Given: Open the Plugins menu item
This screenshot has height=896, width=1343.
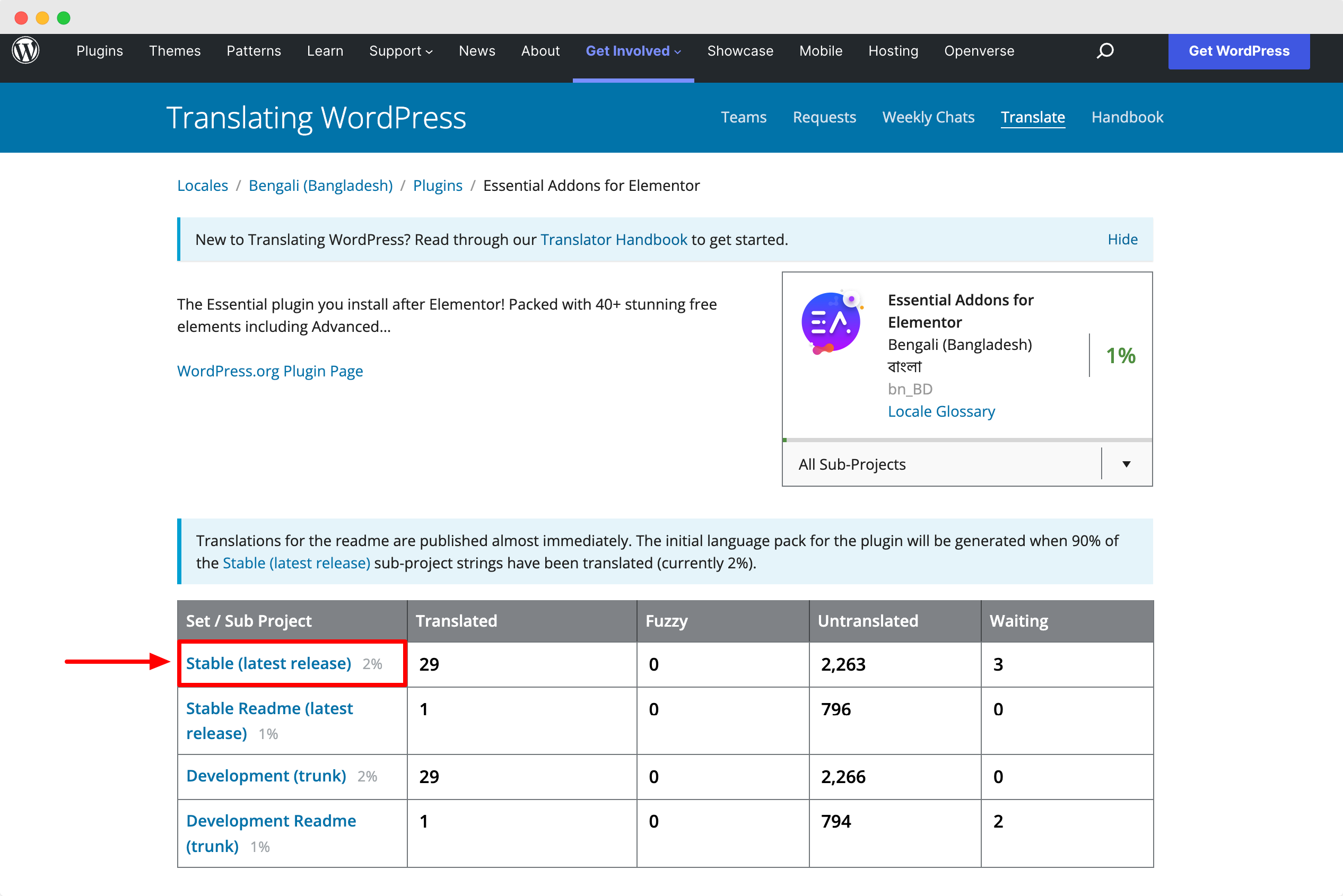Looking at the screenshot, I should point(100,51).
